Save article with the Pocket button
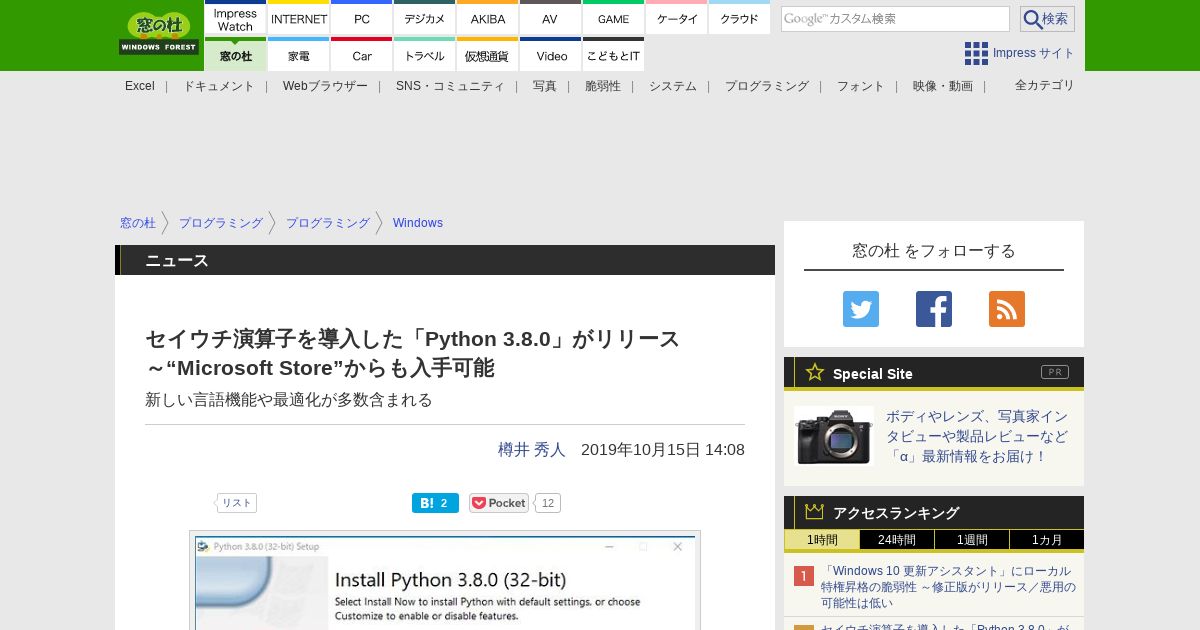 coord(499,503)
